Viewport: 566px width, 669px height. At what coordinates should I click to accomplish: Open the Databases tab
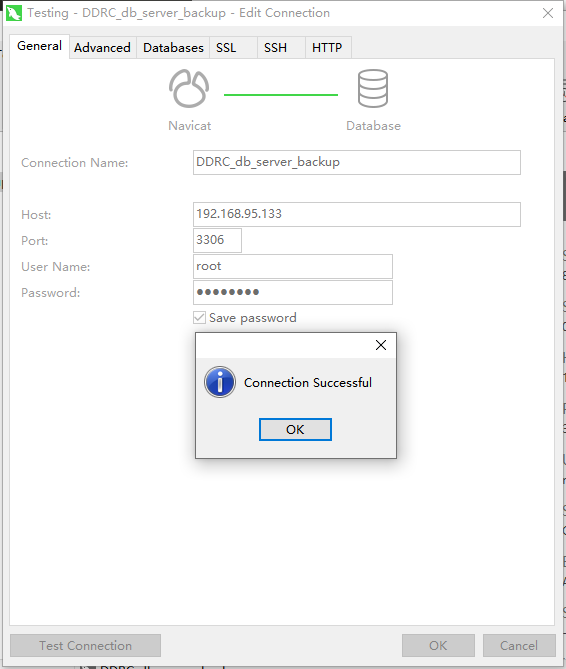click(173, 47)
